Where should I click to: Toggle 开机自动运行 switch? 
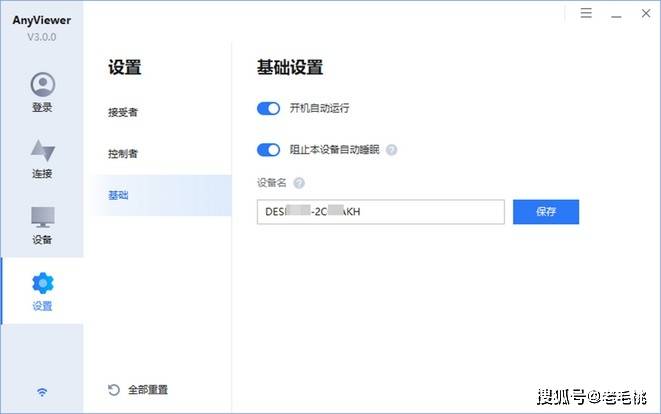point(269,108)
